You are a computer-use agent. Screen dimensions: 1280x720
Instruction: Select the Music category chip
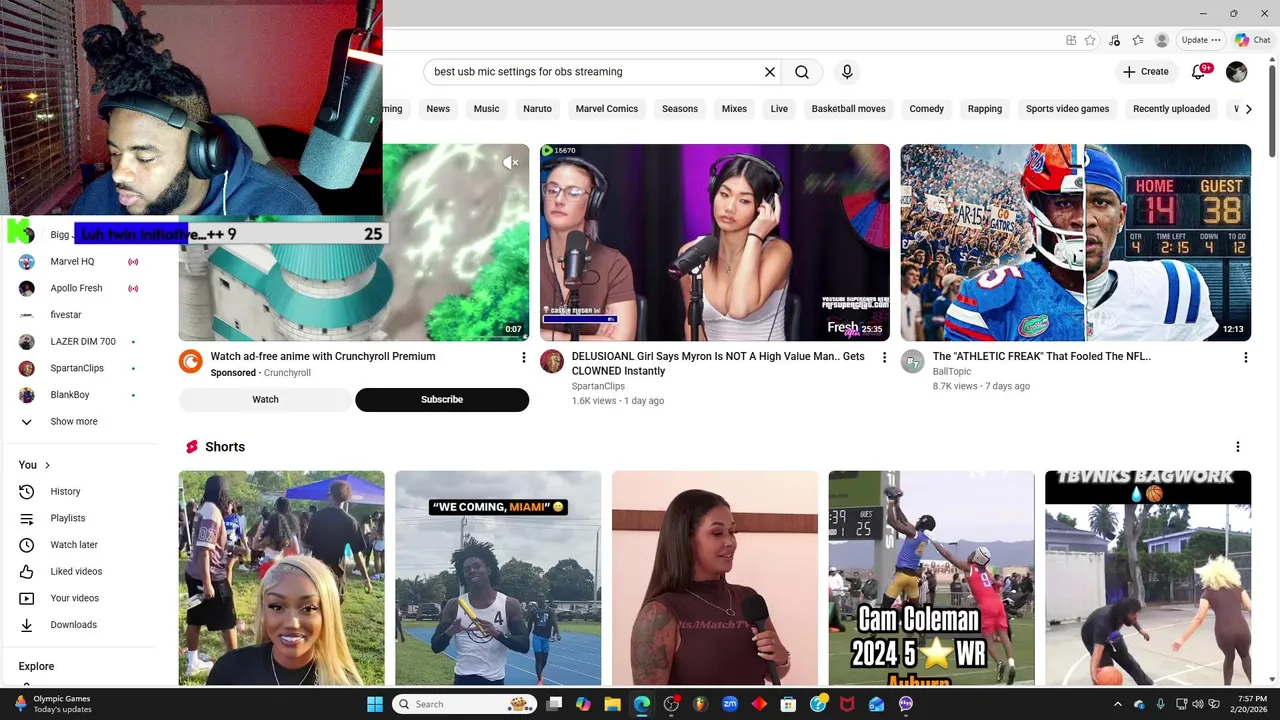(x=486, y=109)
